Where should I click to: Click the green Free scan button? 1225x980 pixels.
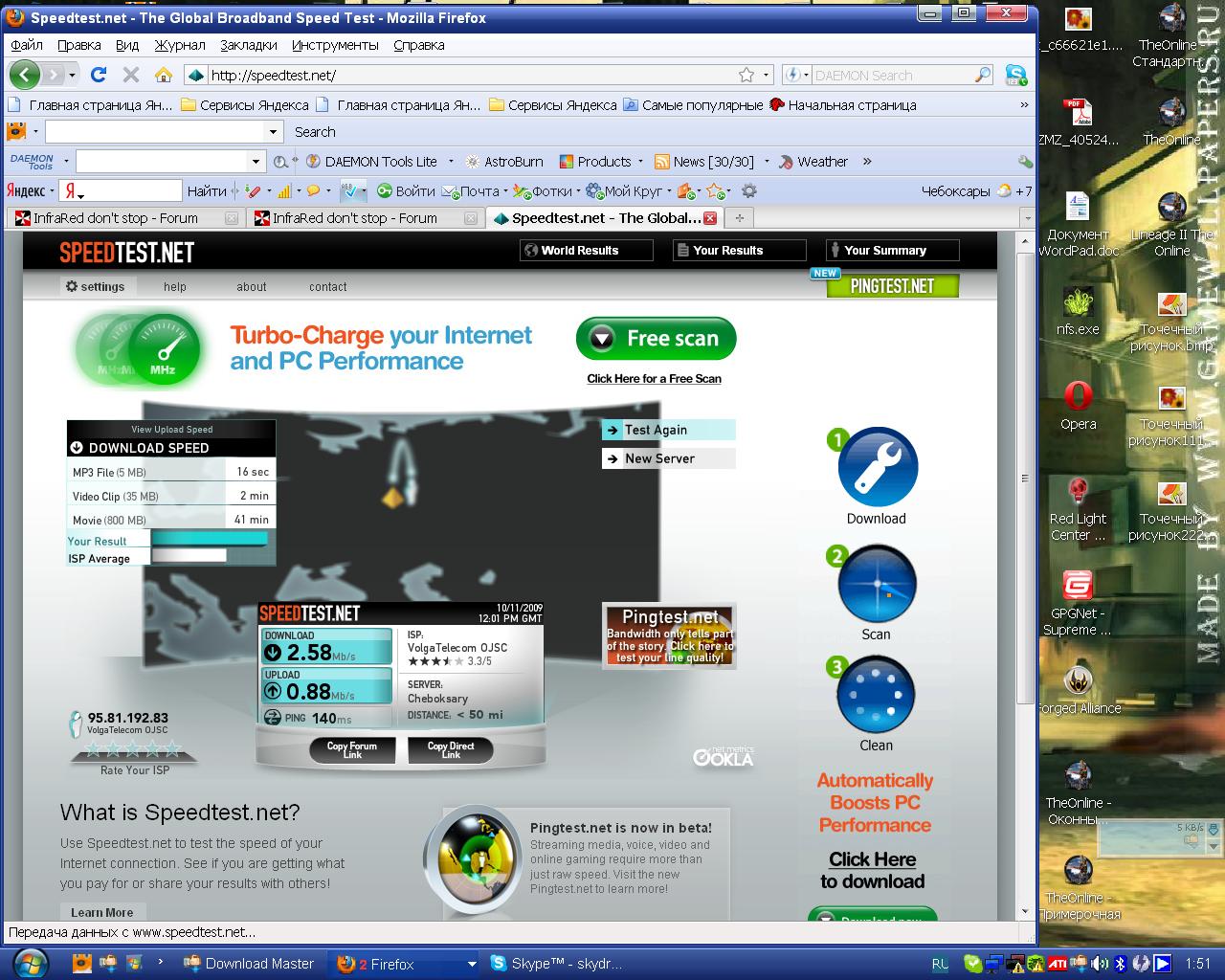pyautogui.click(x=656, y=339)
